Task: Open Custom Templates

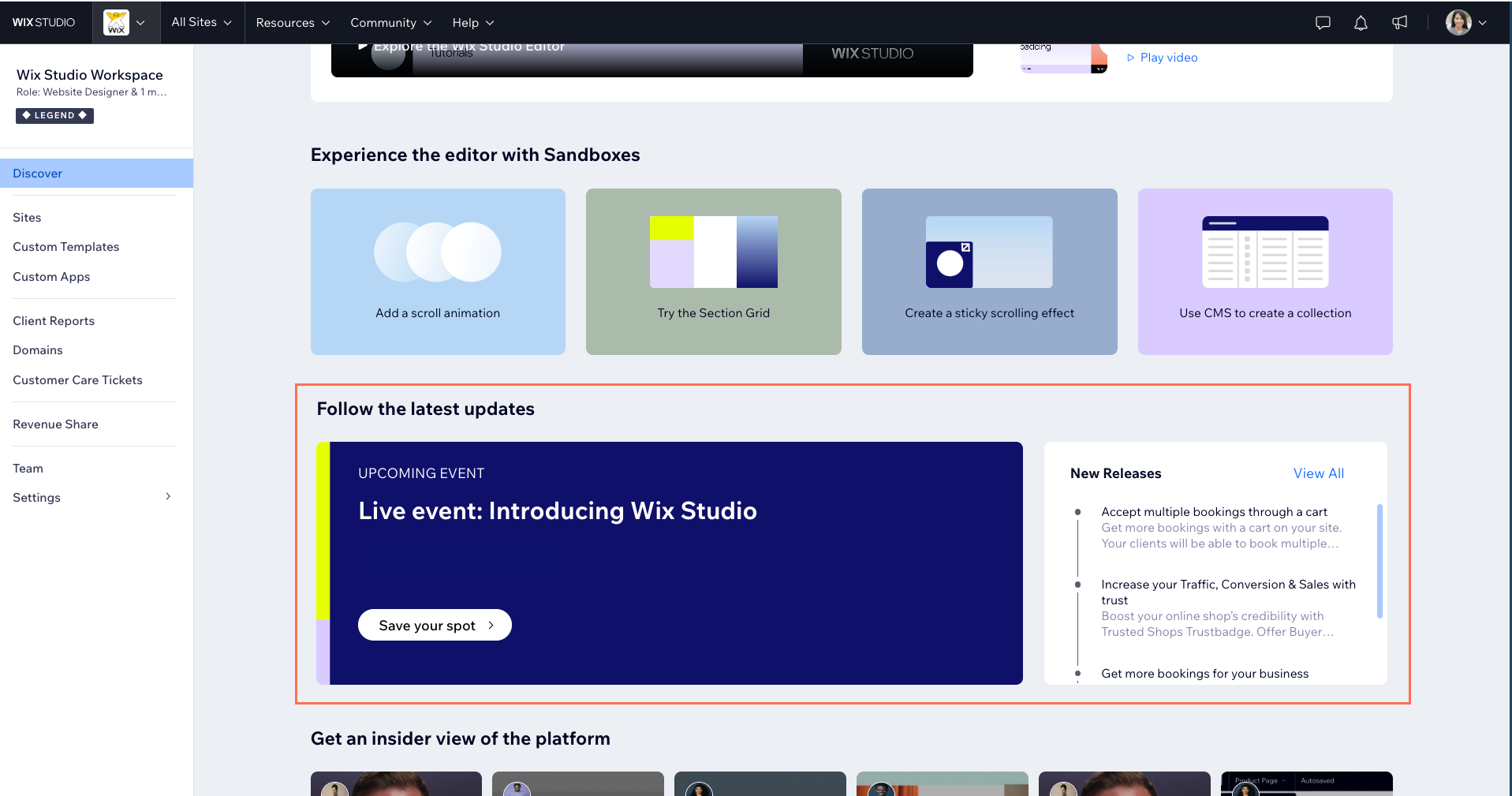Action: pos(66,247)
